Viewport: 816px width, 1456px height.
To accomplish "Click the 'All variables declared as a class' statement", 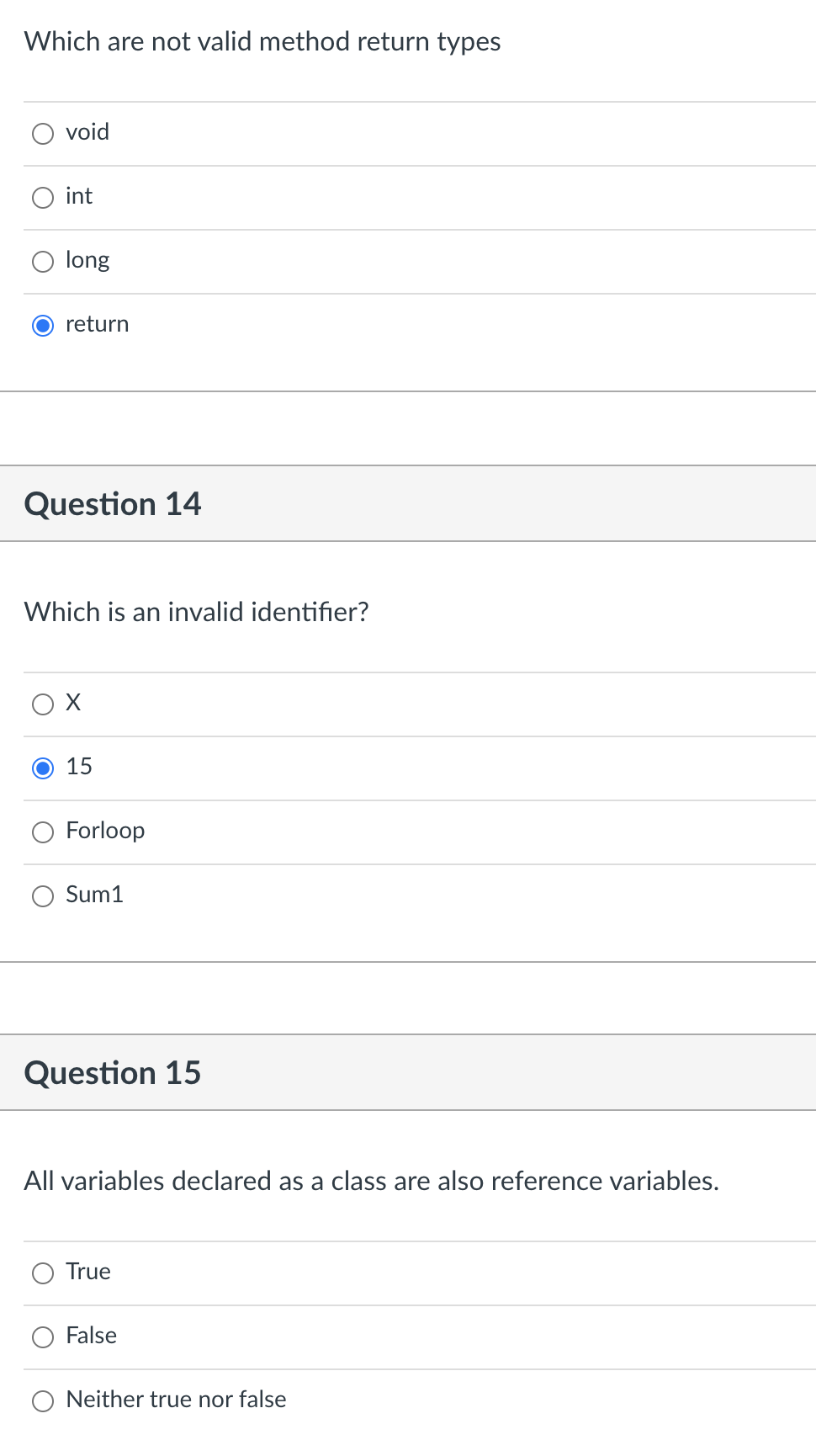I will (x=372, y=1181).
